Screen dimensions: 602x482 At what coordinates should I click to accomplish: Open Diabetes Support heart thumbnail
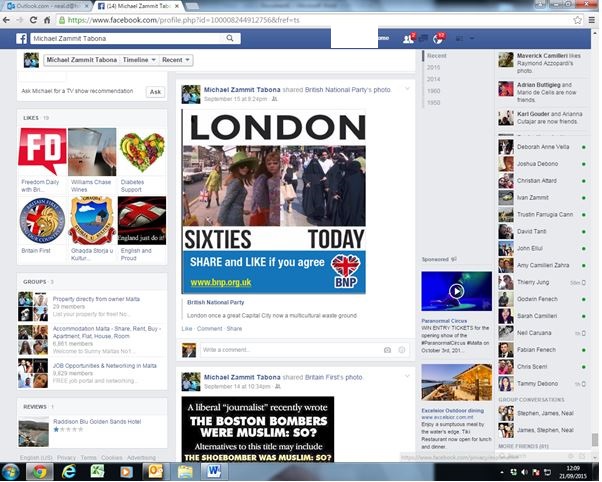[142, 151]
